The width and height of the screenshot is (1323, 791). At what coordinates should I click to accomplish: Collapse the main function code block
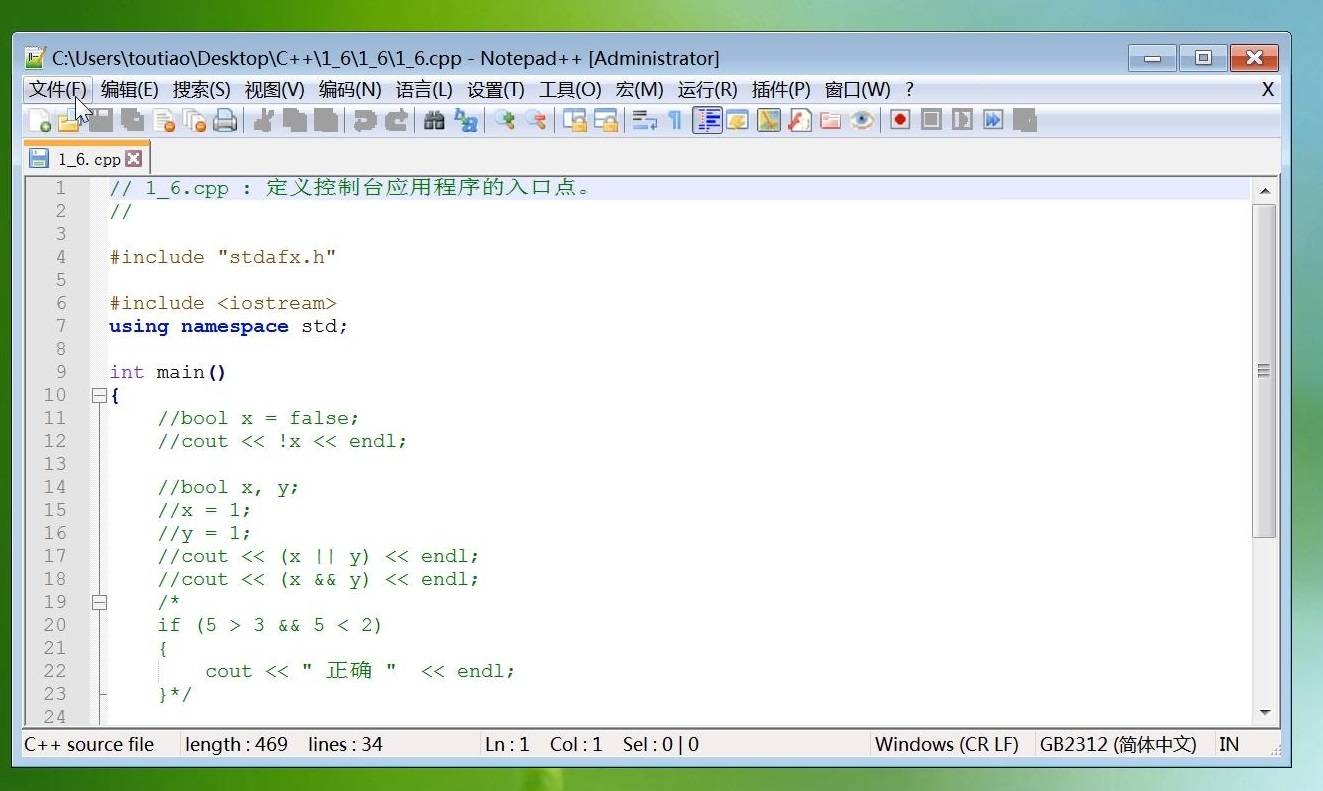pos(98,395)
